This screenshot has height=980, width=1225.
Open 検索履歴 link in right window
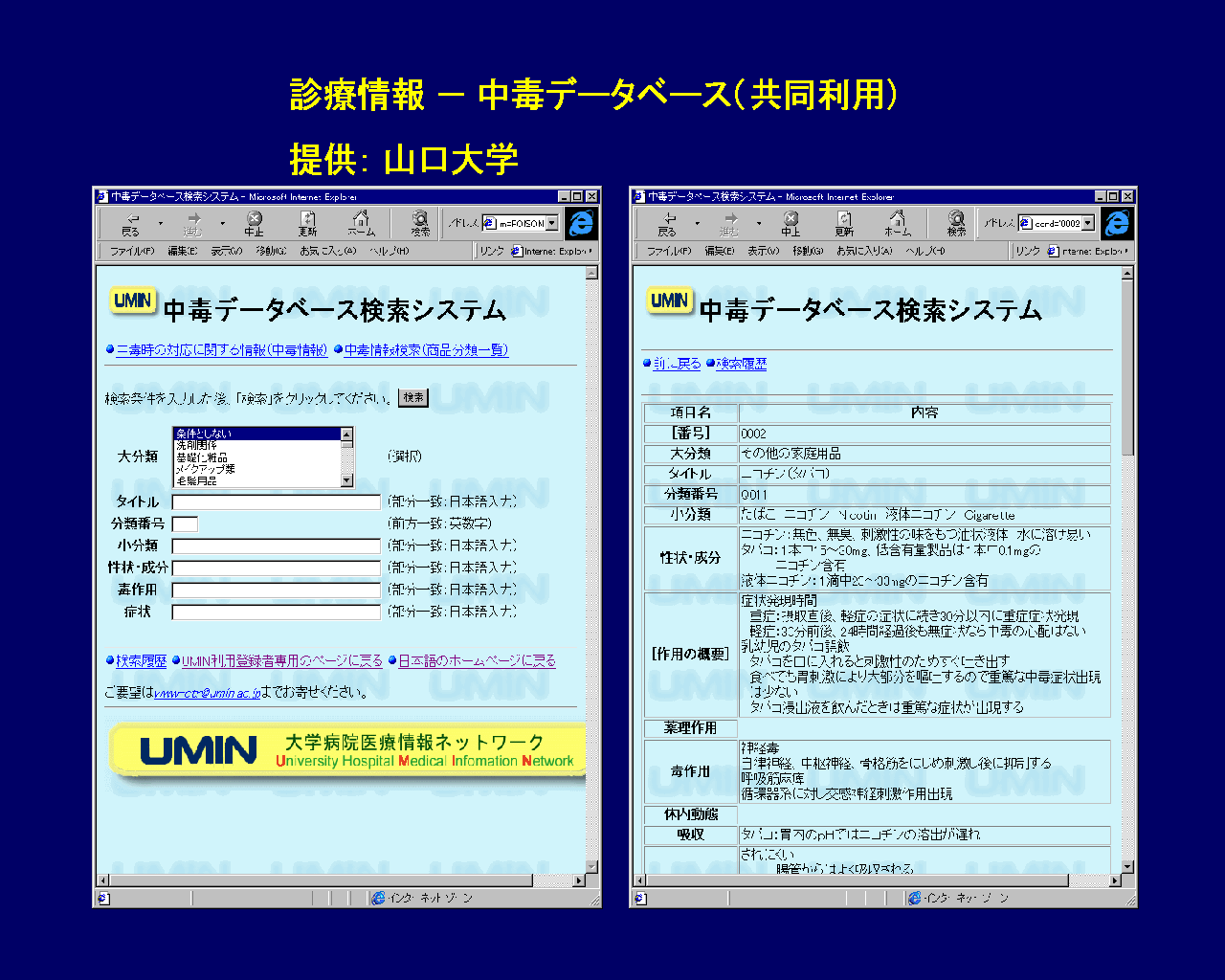click(x=741, y=364)
